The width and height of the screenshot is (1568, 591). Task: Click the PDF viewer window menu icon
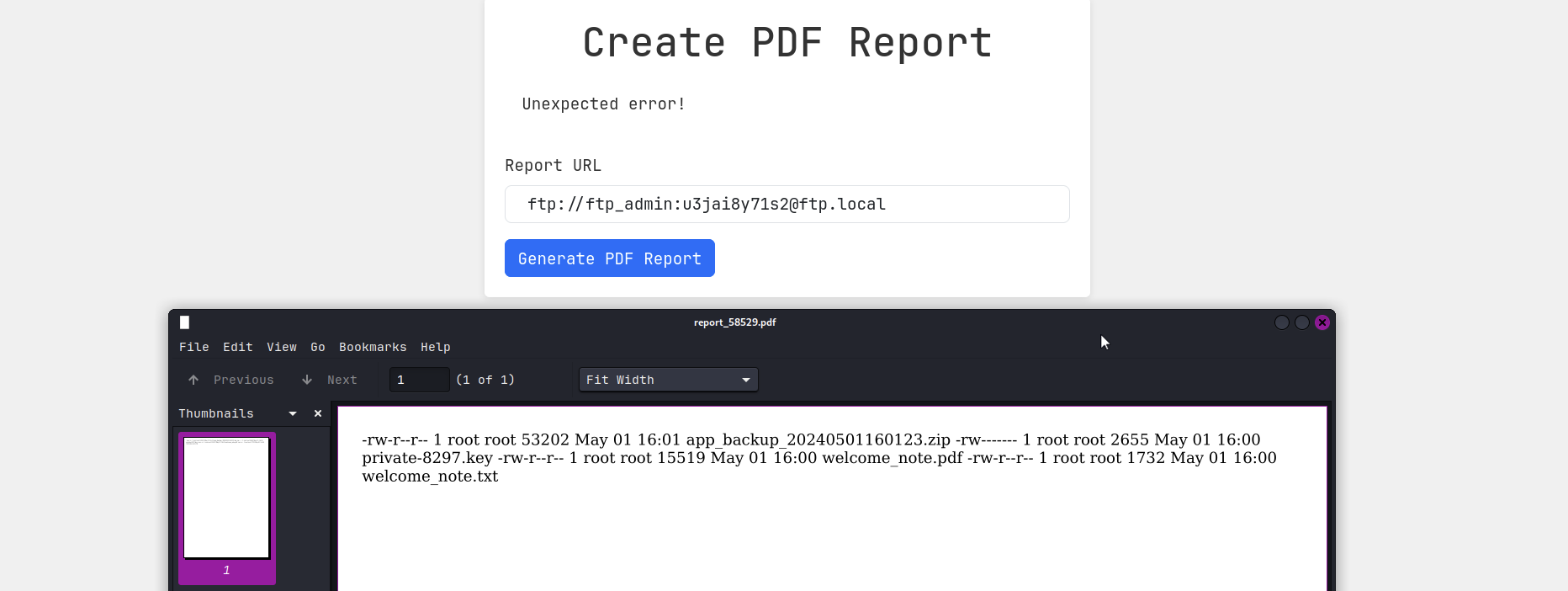(x=184, y=322)
